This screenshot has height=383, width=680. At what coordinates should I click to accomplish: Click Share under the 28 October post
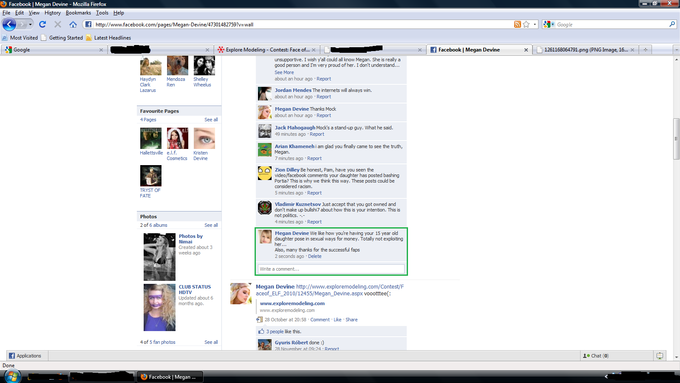click(x=352, y=320)
